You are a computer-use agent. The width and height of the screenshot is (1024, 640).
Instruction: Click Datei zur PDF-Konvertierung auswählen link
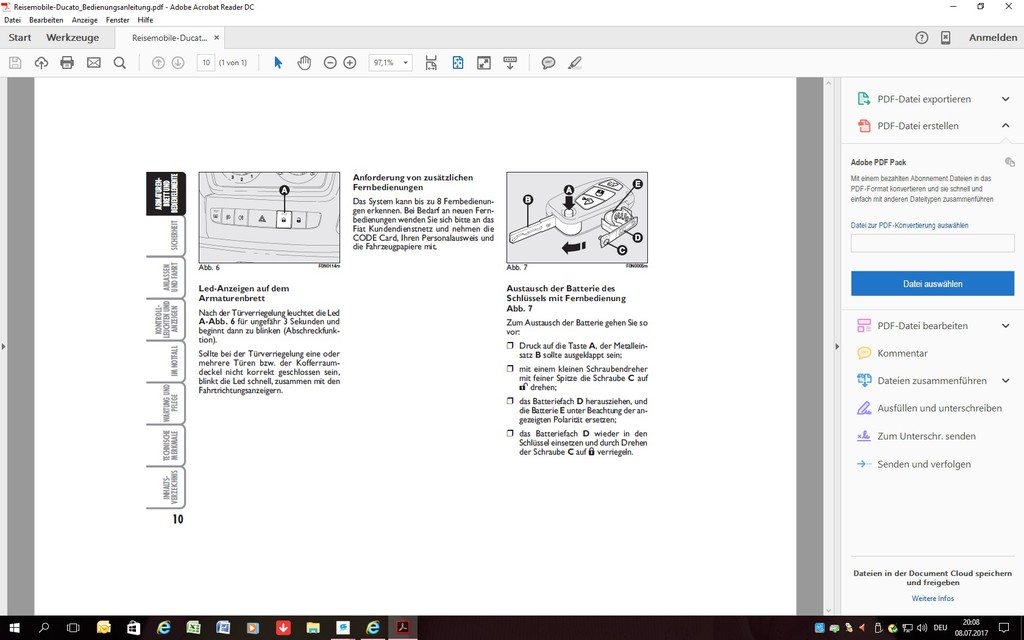click(909, 225)
